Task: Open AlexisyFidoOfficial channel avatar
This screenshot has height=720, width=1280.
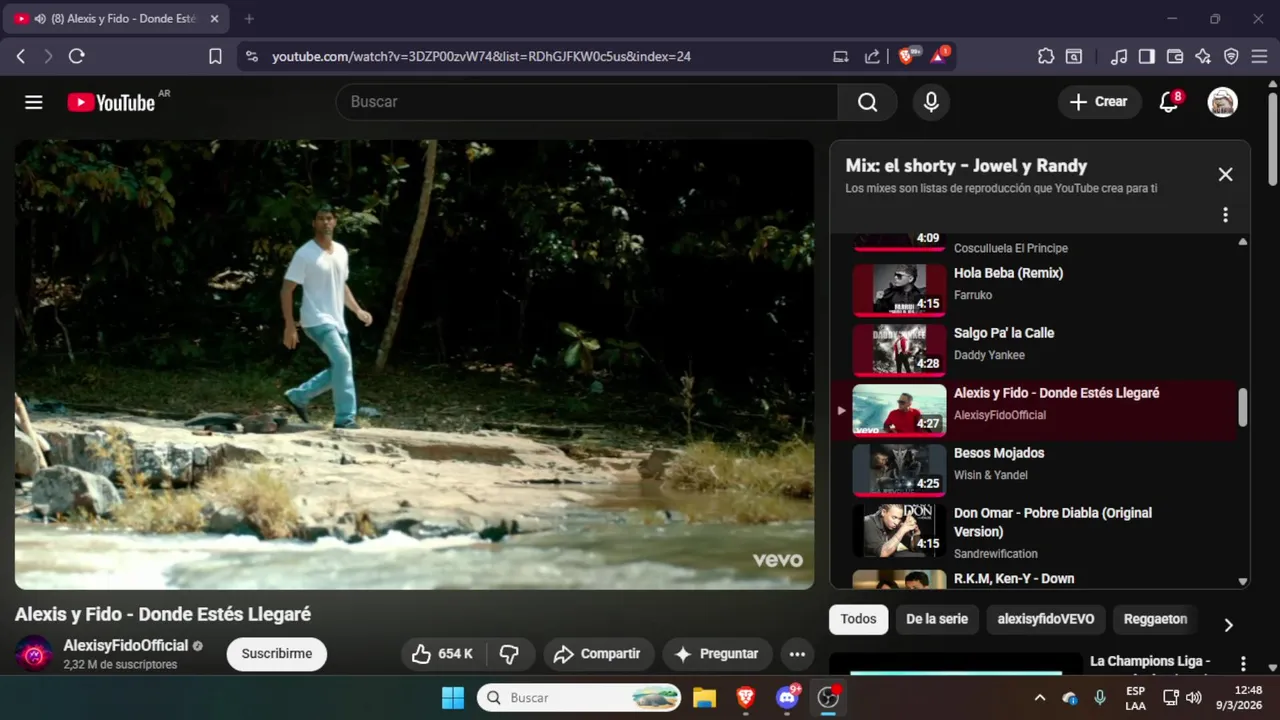Action: point(34,654)
